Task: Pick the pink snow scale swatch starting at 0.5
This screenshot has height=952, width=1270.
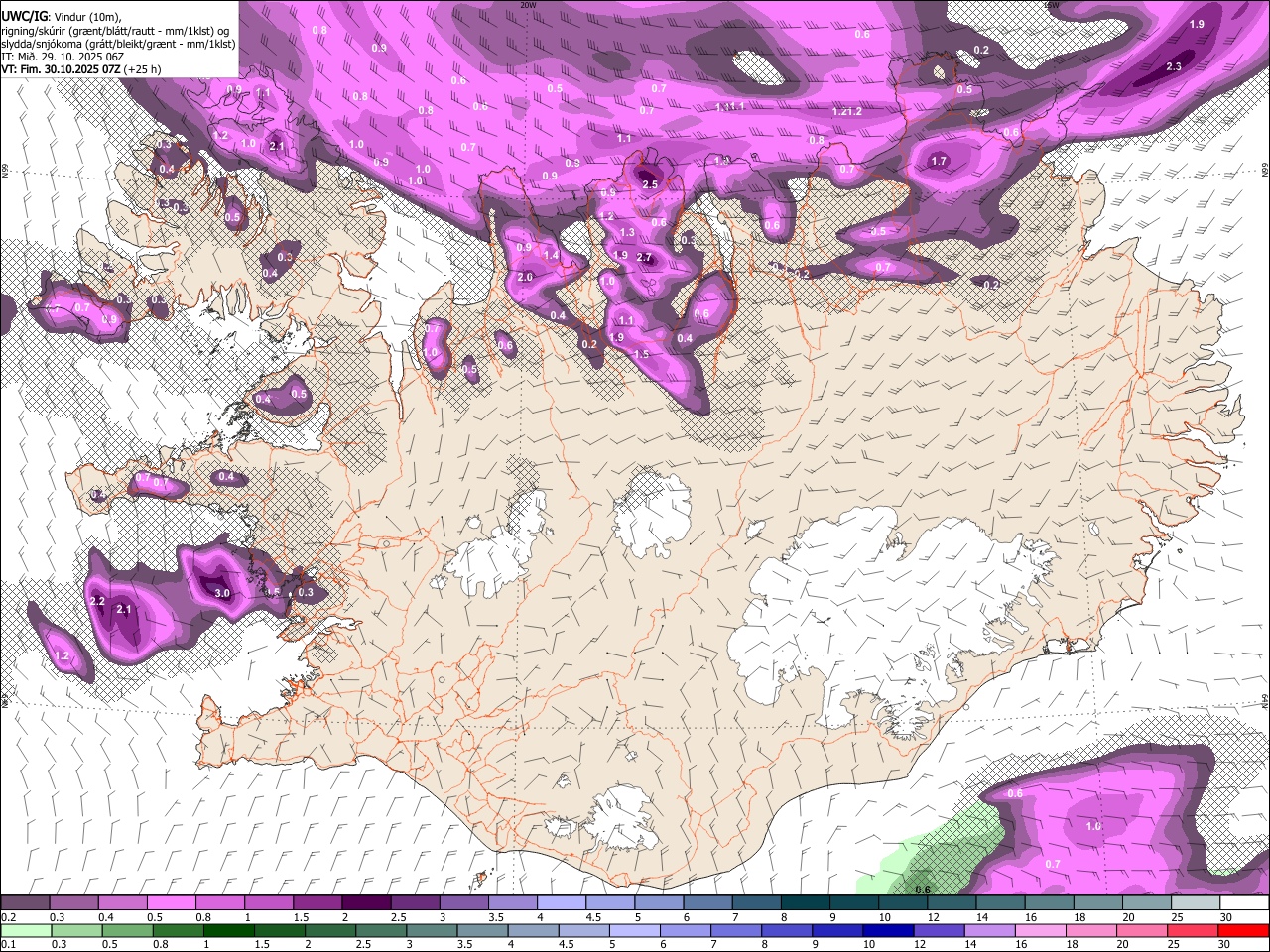Action: coord(171,902)
